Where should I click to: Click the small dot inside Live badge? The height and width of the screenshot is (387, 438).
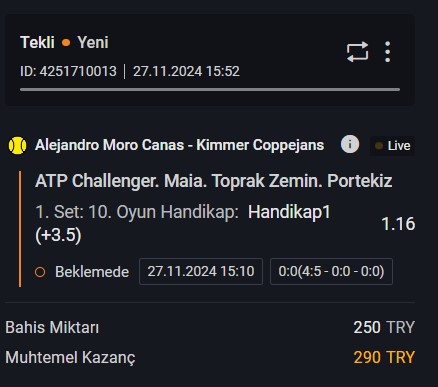379,146
